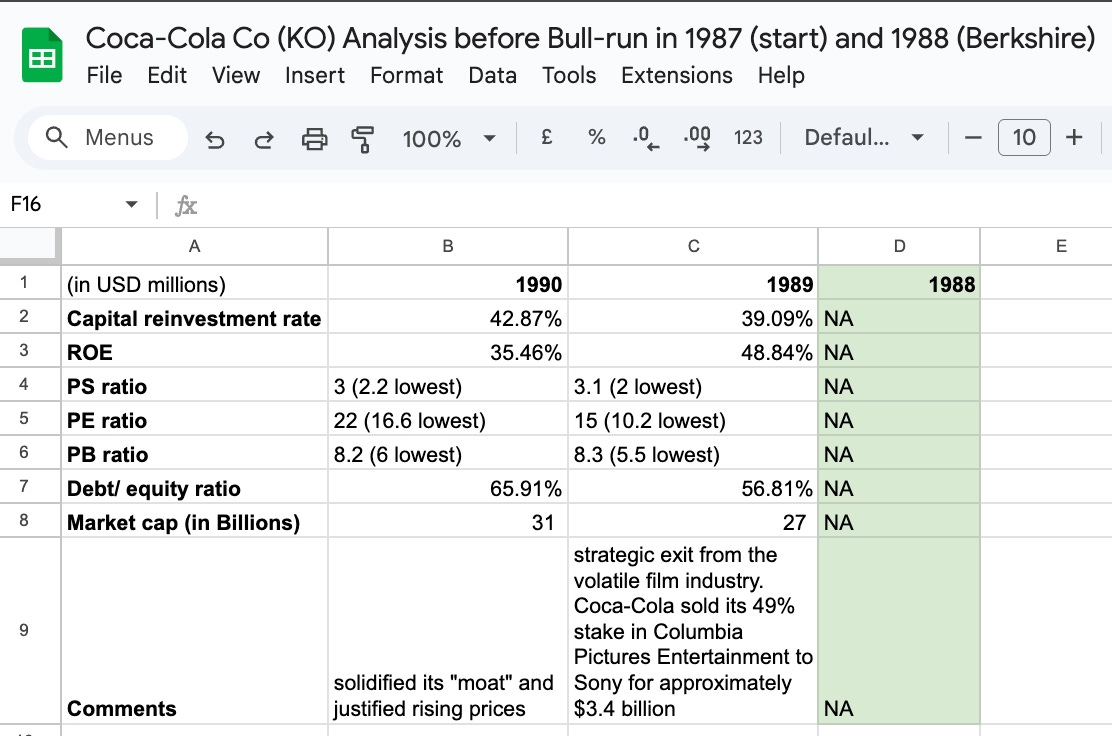1112x736 pixels.
Task: Increase decimal places icon
Action: [697, 138]
